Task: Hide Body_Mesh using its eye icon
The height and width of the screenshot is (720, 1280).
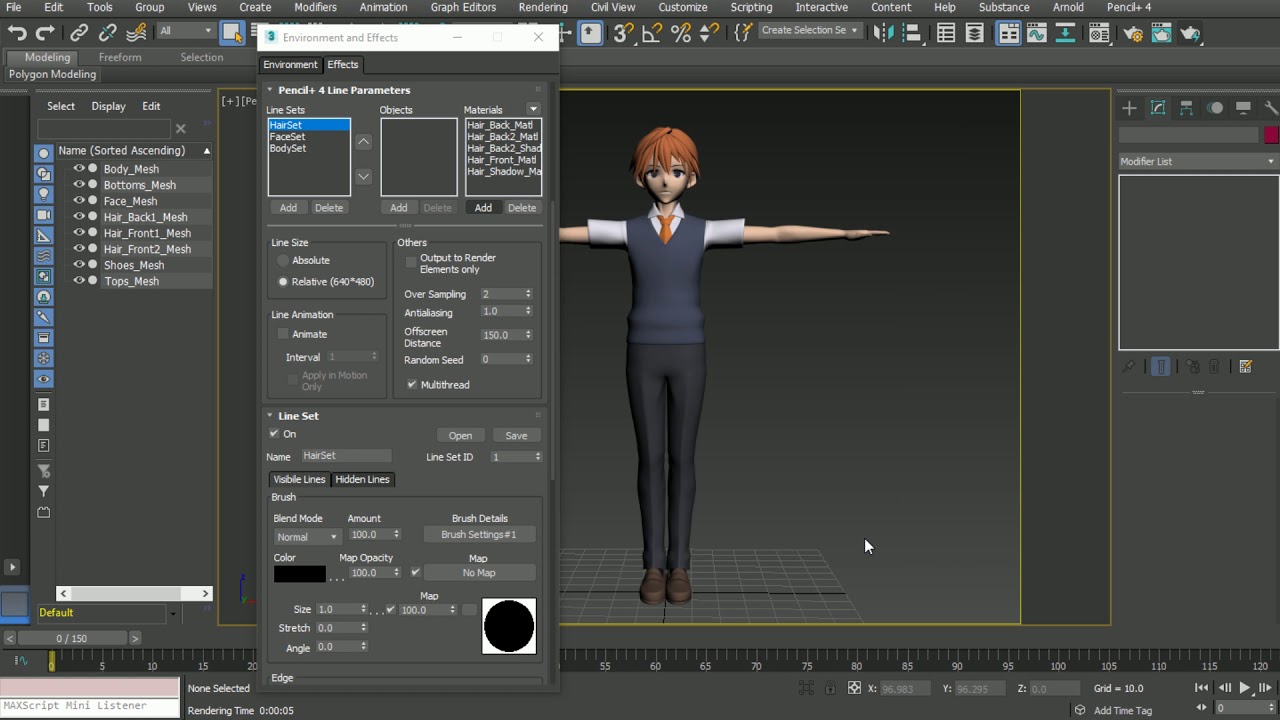Action: [78, 169]
